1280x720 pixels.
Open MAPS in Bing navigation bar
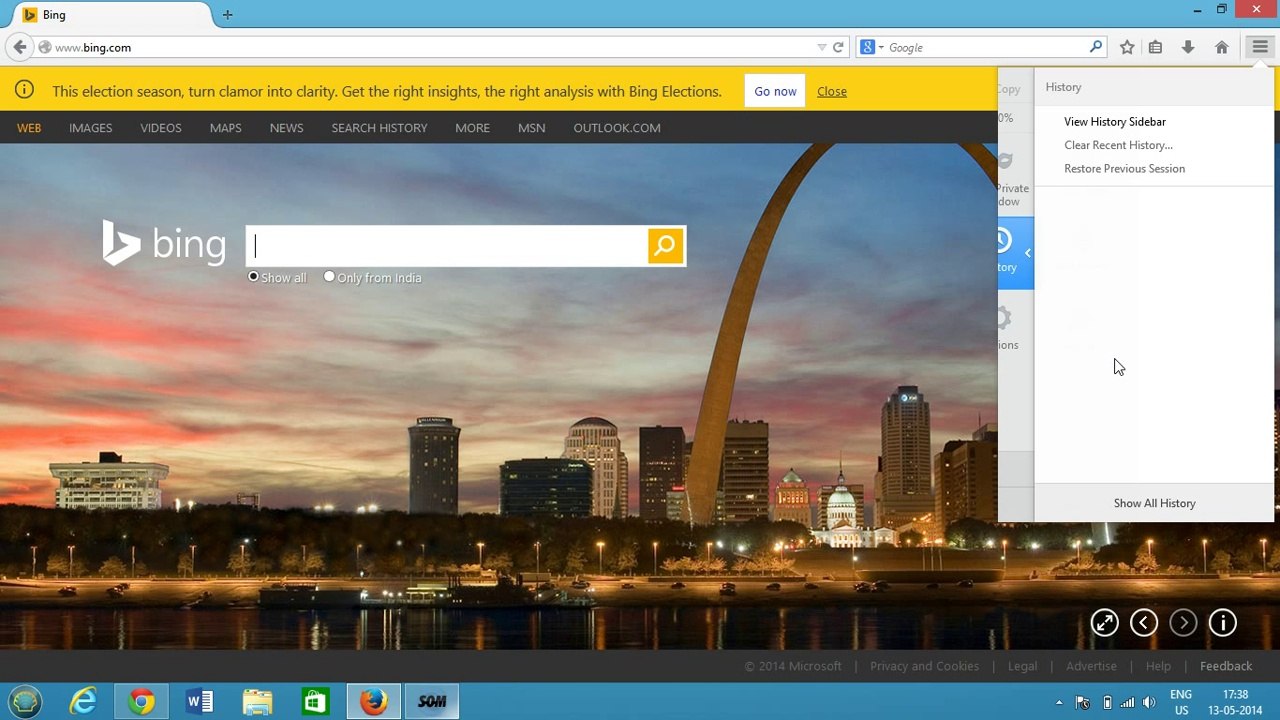[225, 128]
